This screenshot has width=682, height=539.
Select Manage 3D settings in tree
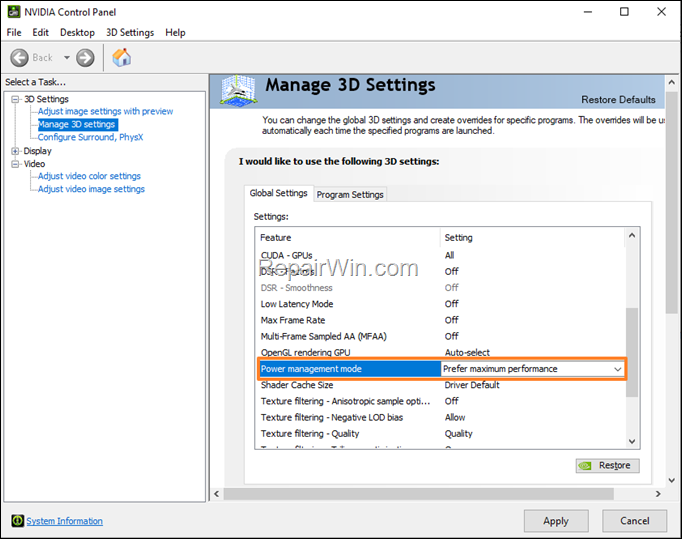(x=77, y=124)
